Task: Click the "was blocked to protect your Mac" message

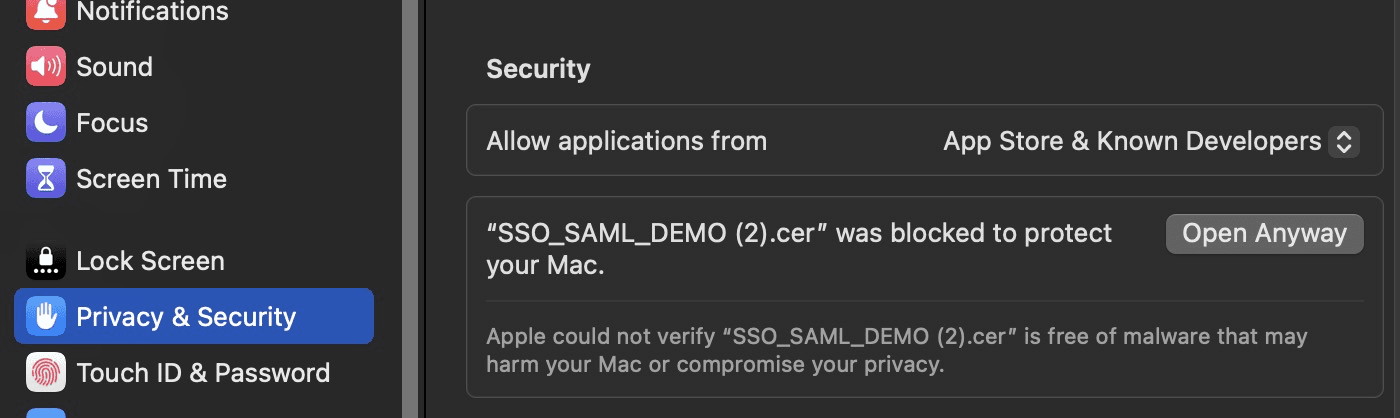Action: click(x=799, y=250)
